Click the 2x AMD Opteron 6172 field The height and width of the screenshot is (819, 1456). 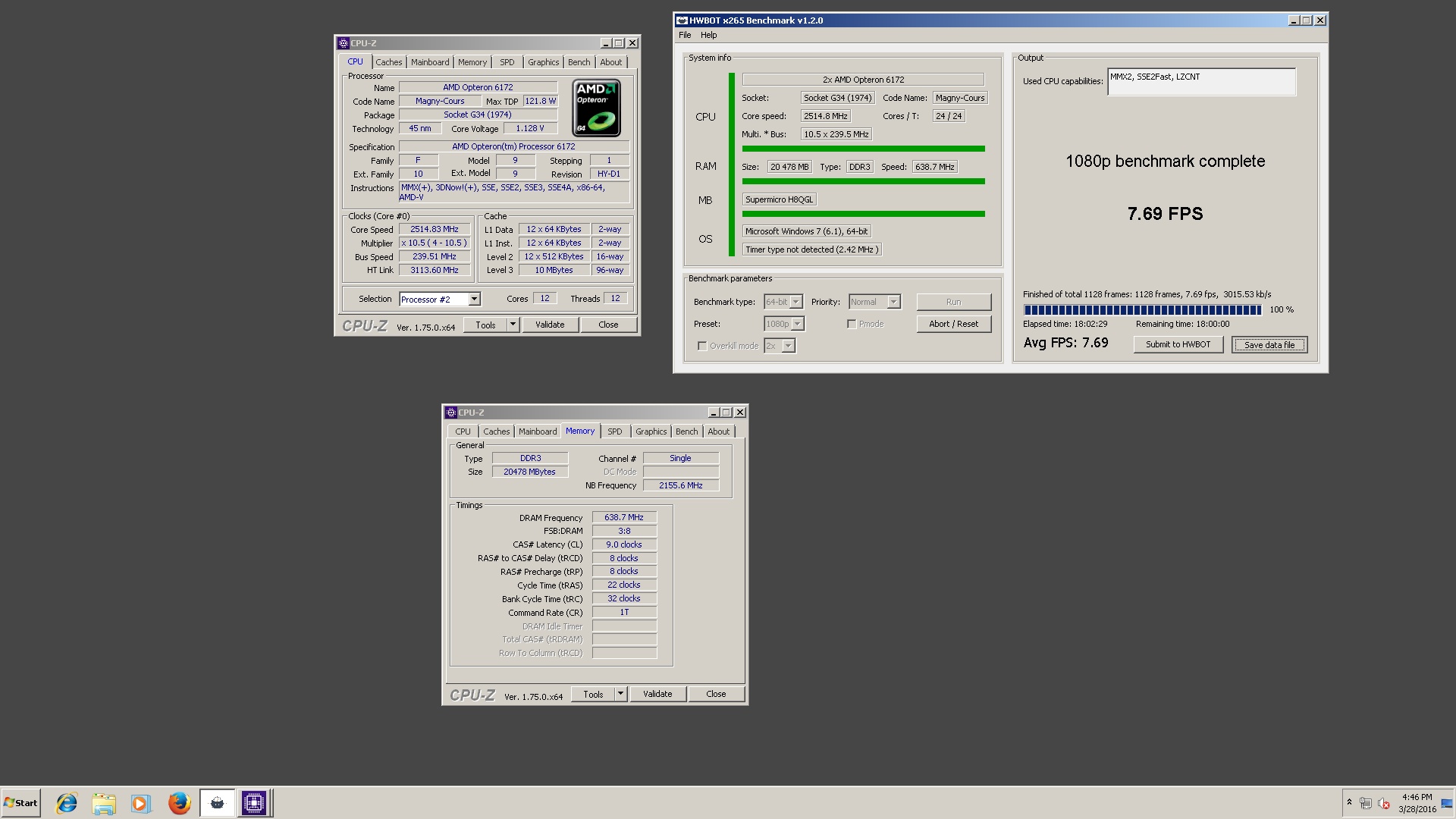click(863, 80)
